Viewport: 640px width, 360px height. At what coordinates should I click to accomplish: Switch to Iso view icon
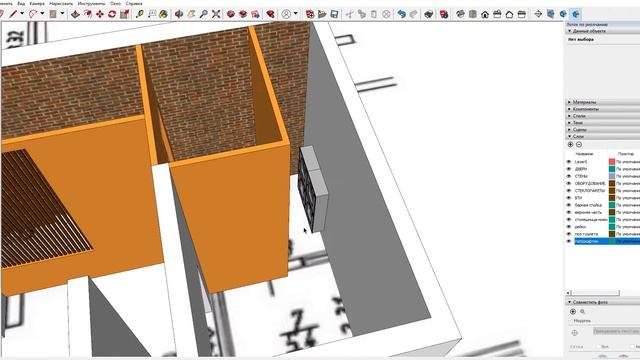[460, 14]
